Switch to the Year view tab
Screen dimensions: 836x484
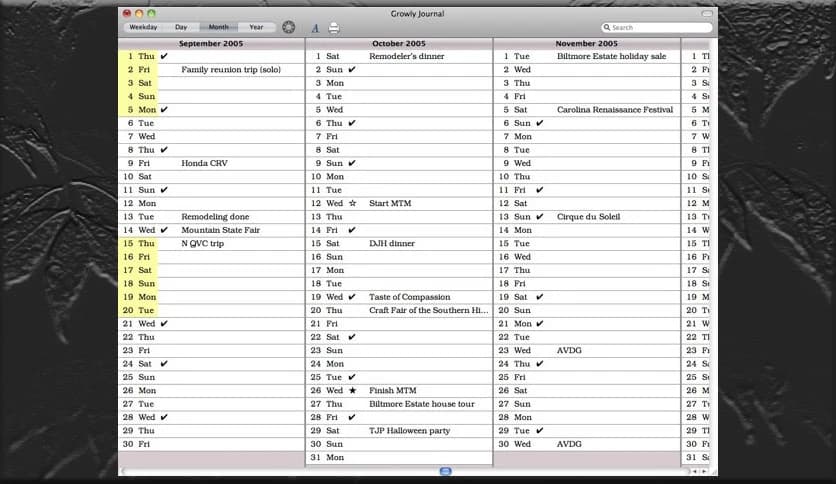[x=256, y=27]
